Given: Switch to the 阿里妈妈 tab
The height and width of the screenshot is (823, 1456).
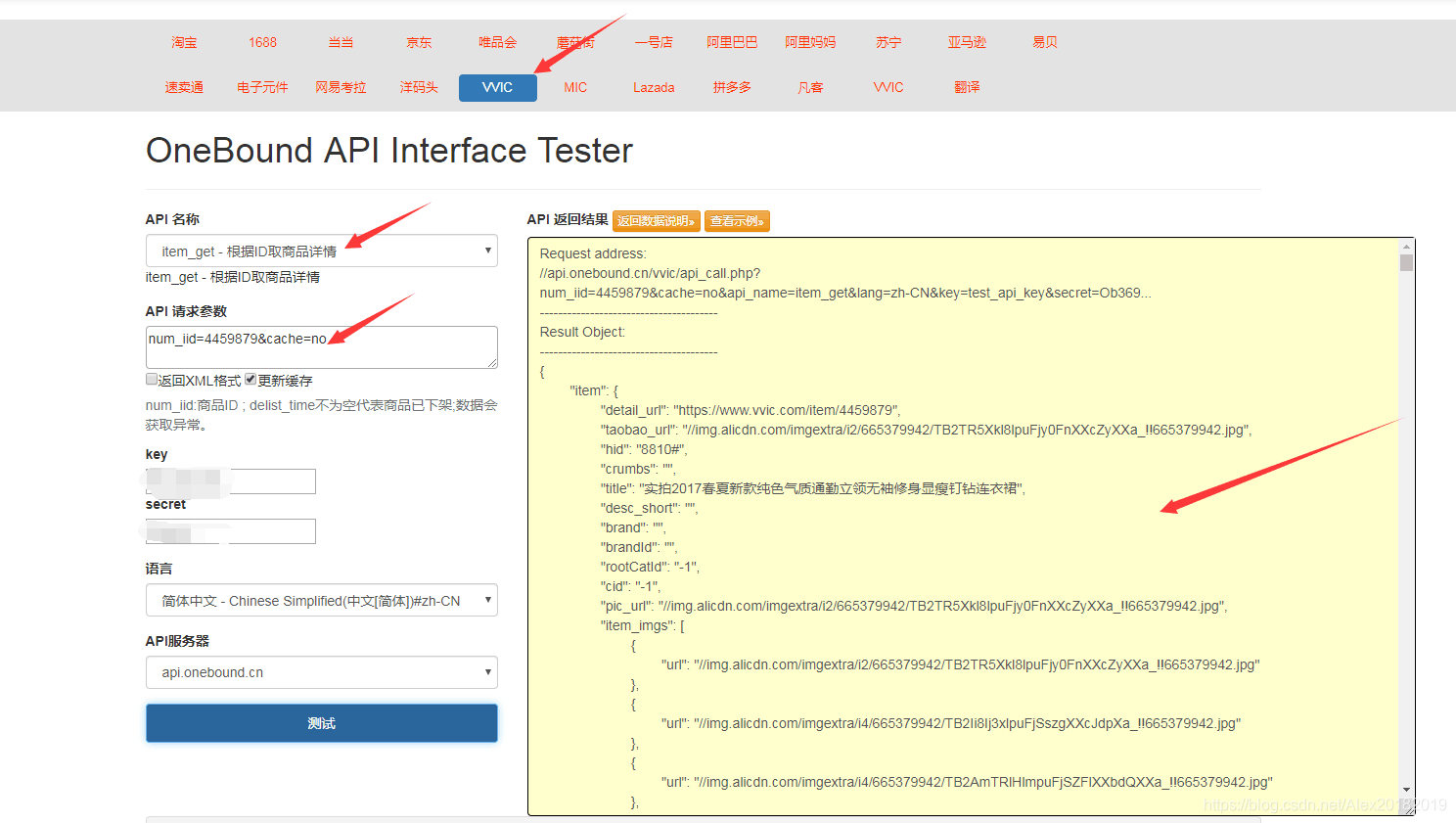Looking at the screenshot, I should (810, 43).
